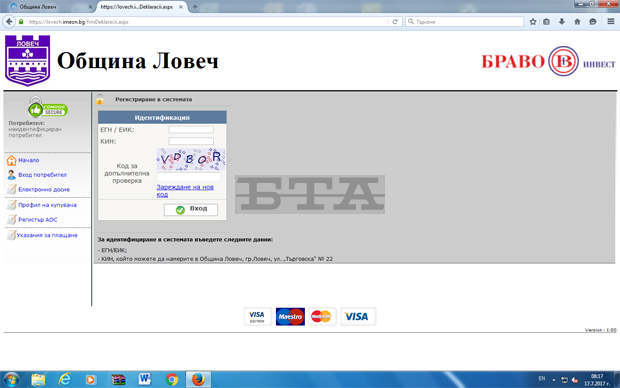The width and height of the screenshot is (620, 388).
Task: Open the Firefox hamburger menu
Action: click(x=611, y=22)
